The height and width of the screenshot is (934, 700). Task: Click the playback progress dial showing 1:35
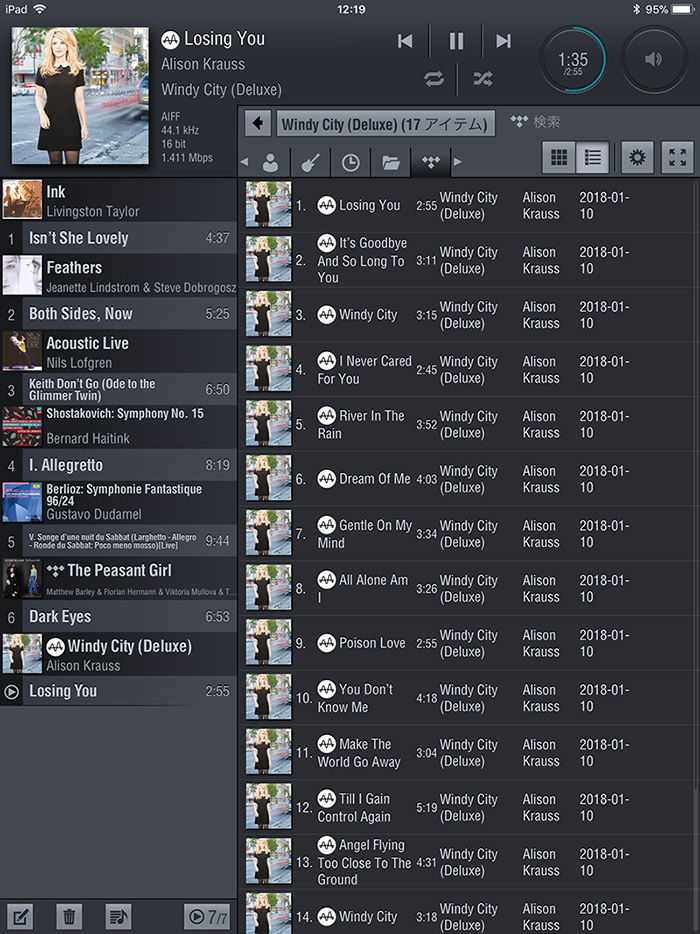pos(573,60)
